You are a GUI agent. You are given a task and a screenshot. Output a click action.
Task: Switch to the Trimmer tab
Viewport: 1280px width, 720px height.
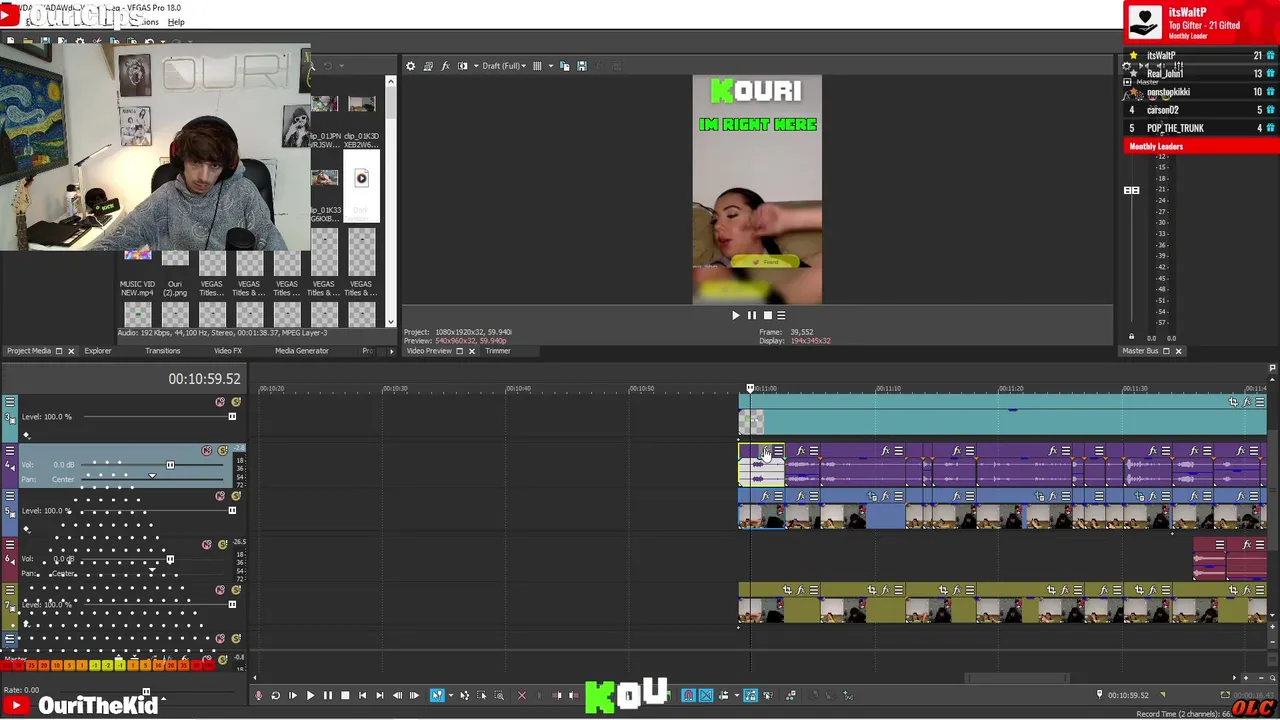pyautogui.click(x=498, y=351)
